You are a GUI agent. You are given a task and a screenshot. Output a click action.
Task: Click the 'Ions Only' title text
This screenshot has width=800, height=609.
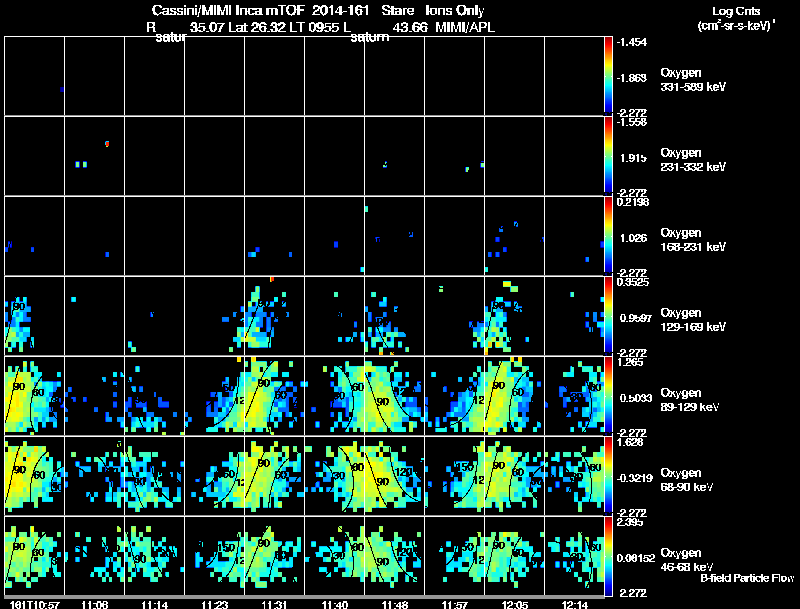(455, 11)
